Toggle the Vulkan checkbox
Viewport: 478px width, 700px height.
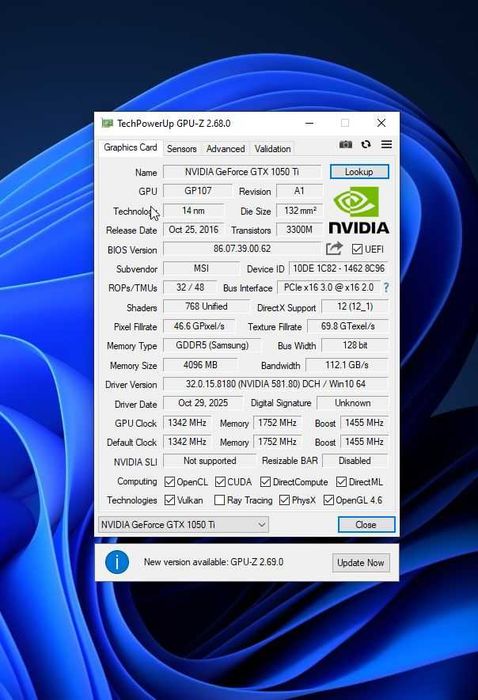pos(169,500)
